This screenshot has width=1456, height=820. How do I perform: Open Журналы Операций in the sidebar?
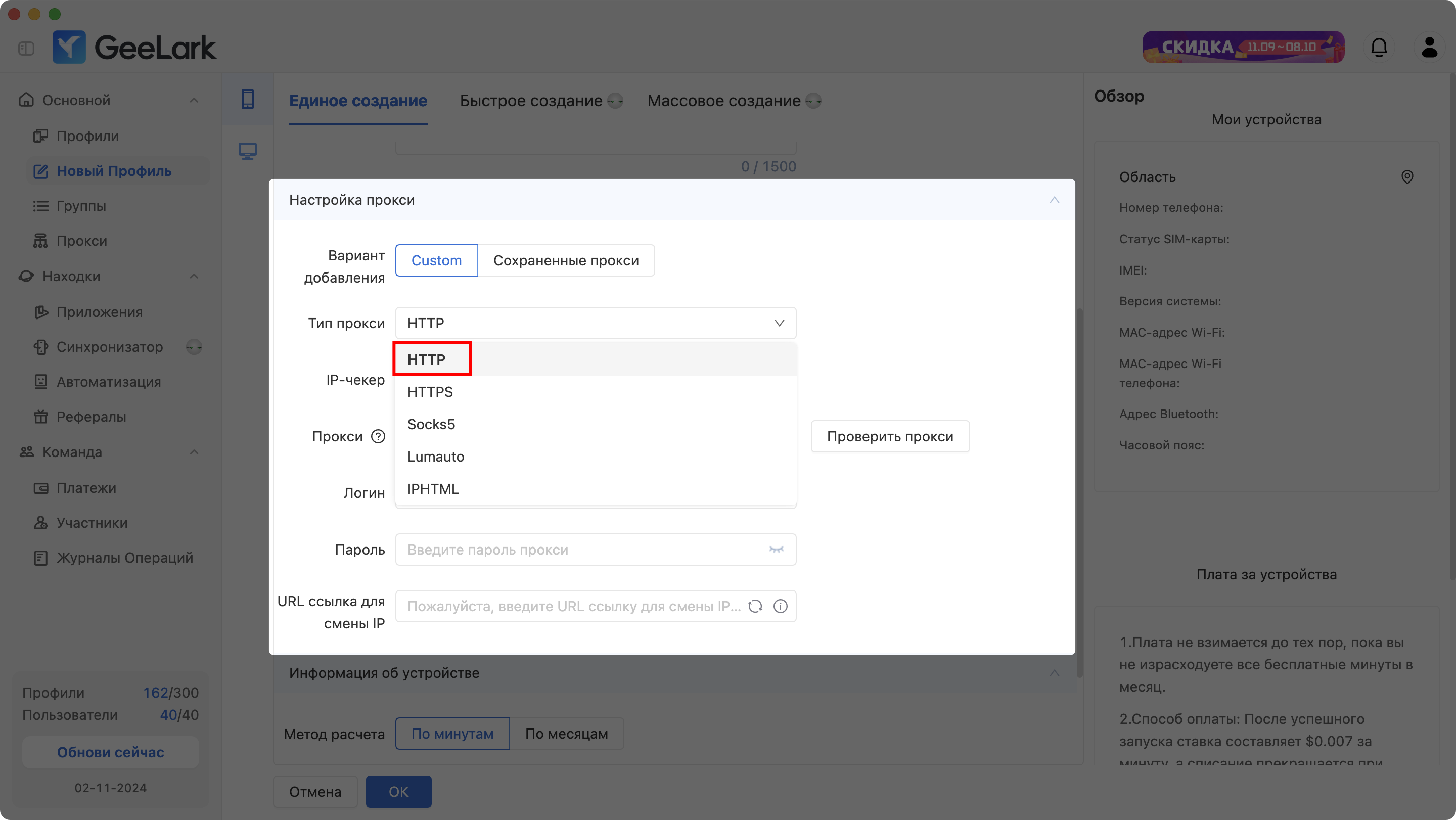click(119, 558)
